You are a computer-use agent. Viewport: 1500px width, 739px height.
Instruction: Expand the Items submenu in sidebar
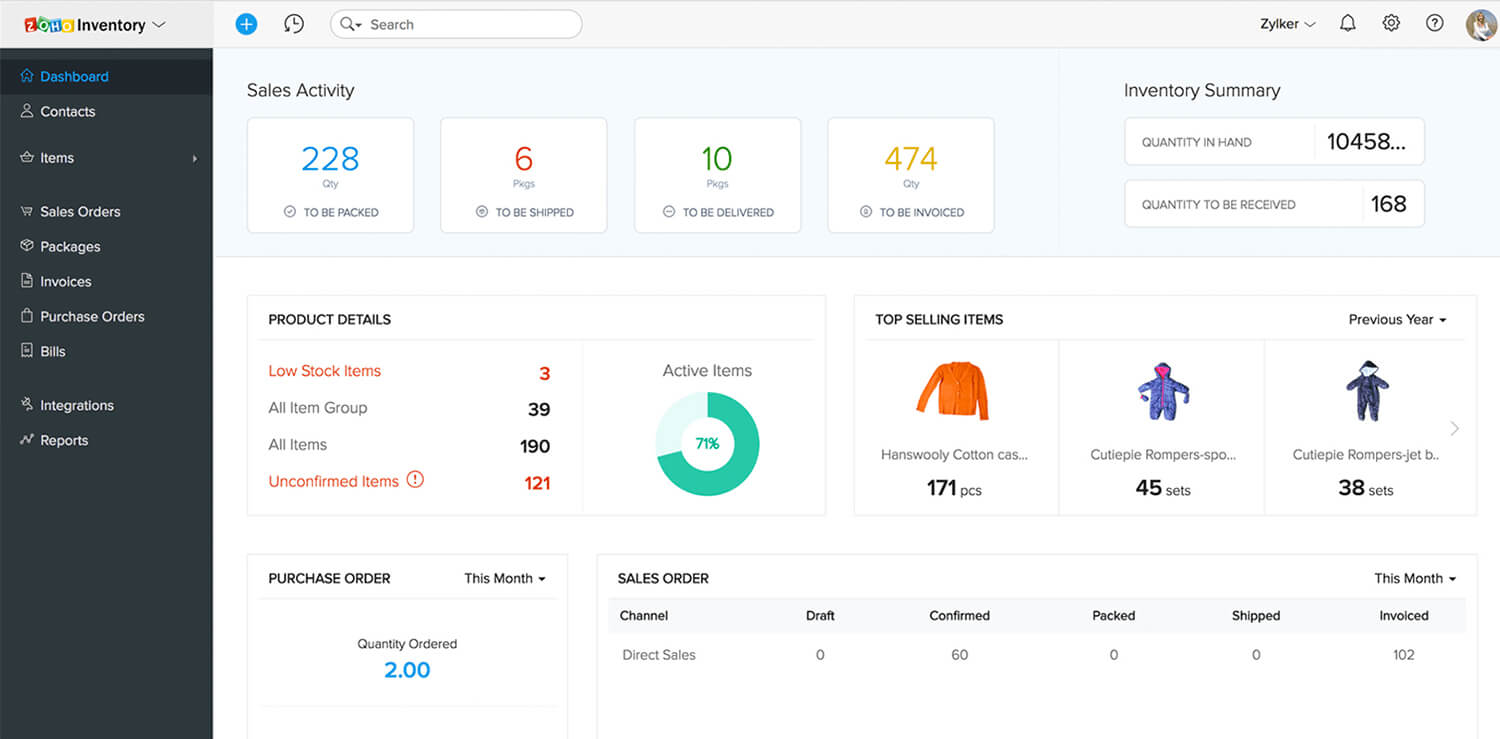click(x=194, y=158)
